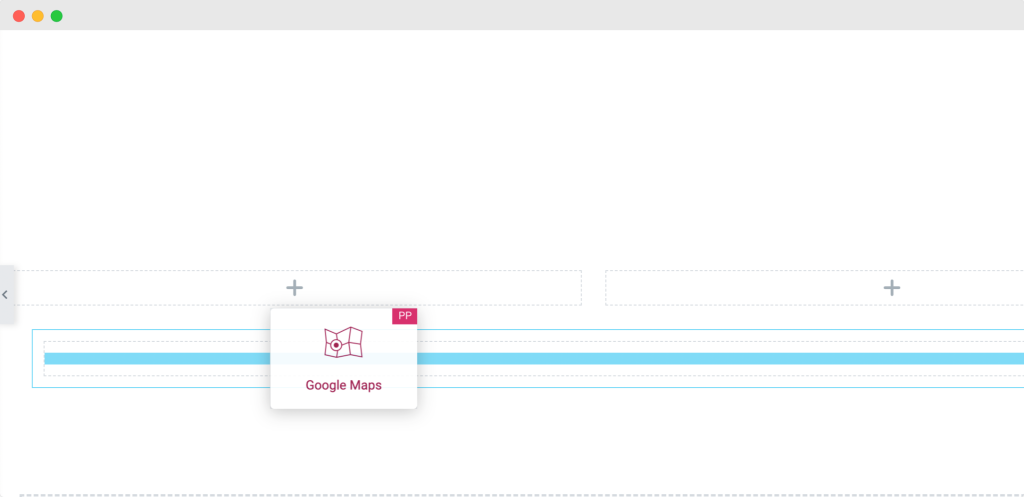Select the Google Maps widget card
The height and width of the screenshot is (497, 1024).
(x=344, y=359)
